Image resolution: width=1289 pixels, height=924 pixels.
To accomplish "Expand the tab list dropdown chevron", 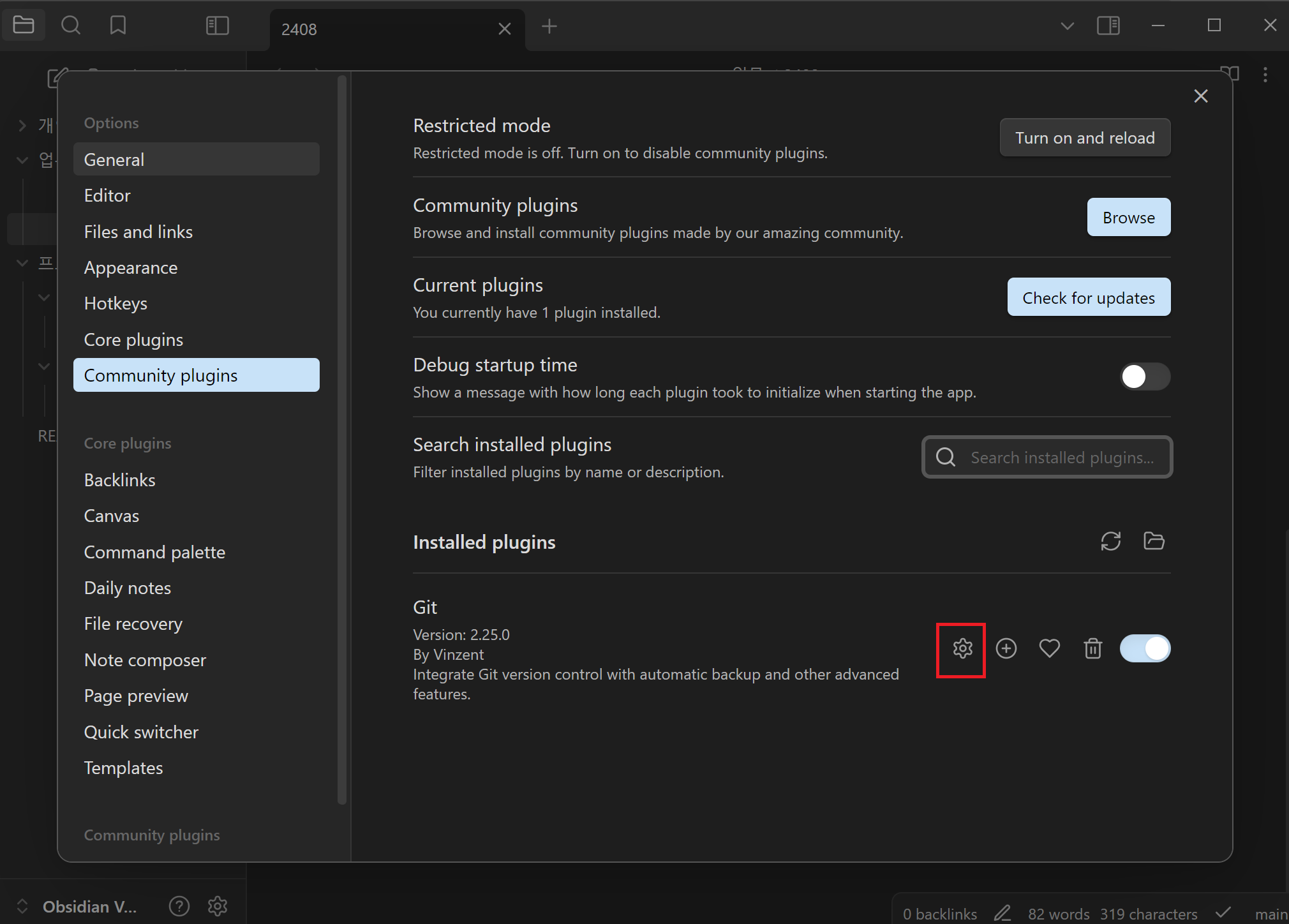I will tap(1067, 26).
